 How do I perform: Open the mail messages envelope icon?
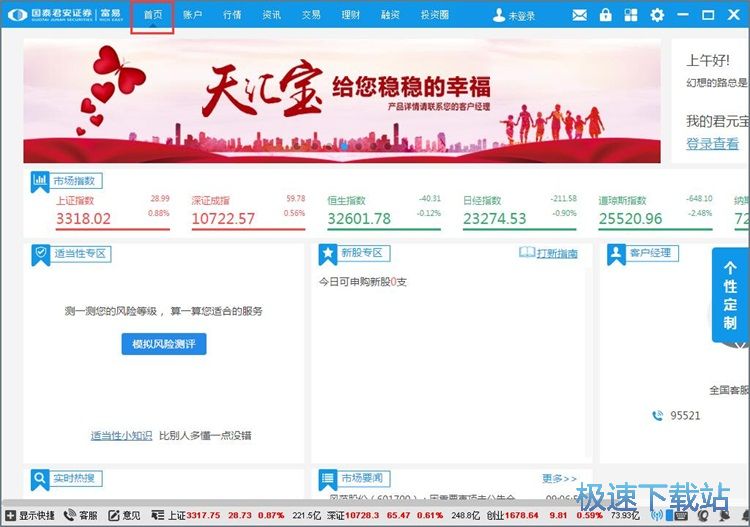(580, 15)
